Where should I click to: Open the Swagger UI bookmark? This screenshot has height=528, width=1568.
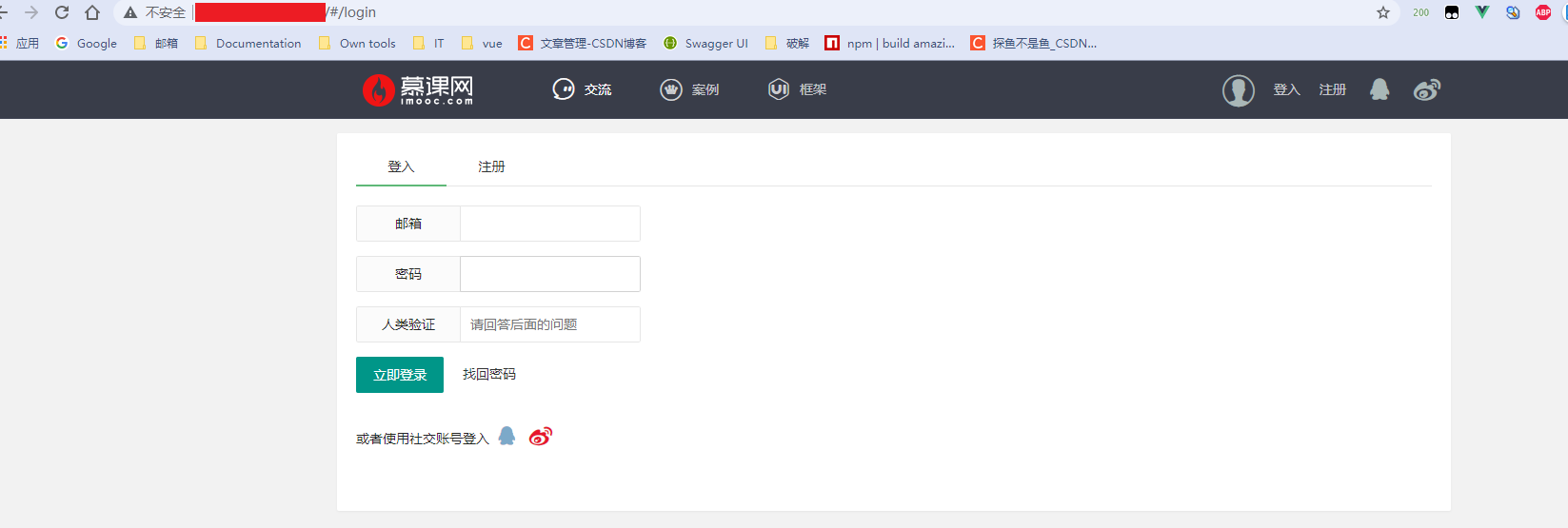point(706,43)
